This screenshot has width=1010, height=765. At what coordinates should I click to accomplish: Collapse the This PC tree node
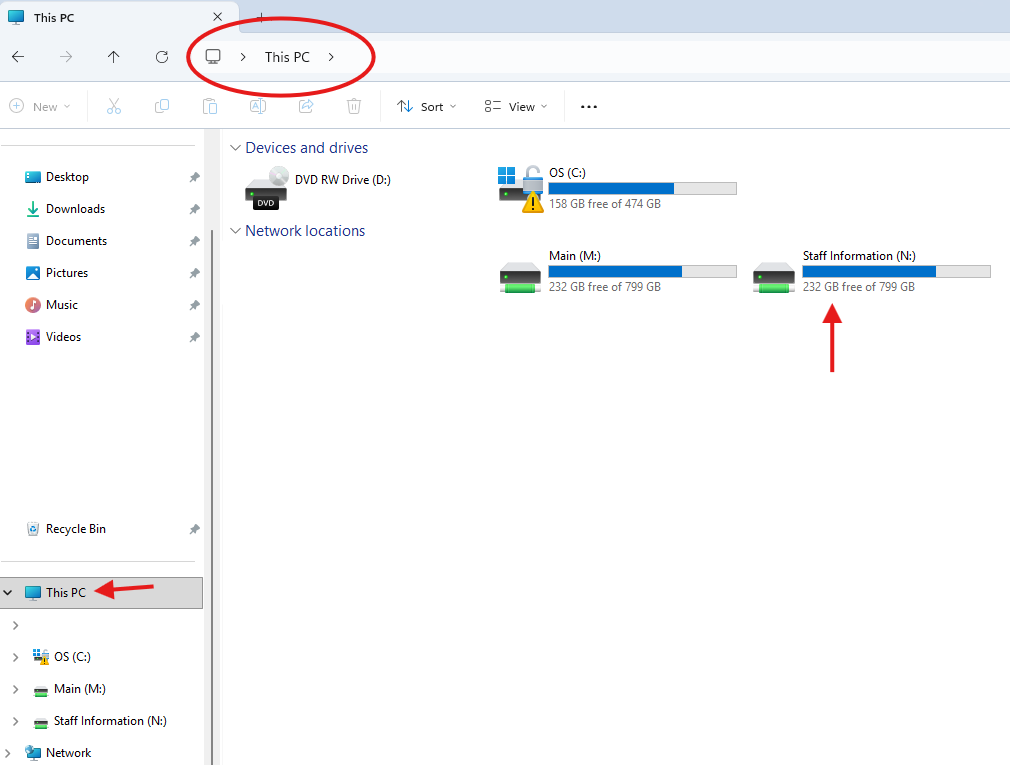click(8, 592)
